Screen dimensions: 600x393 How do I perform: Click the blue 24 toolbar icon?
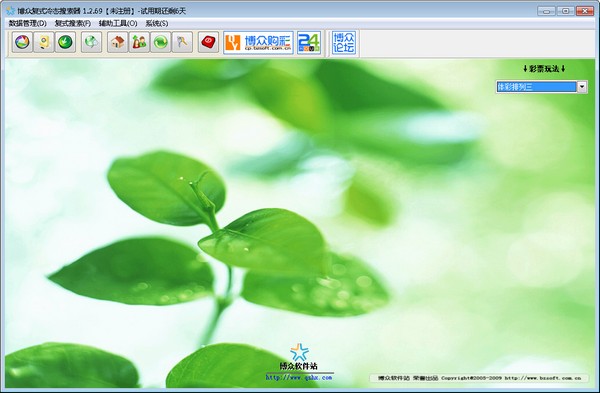(x=309, y=42)
